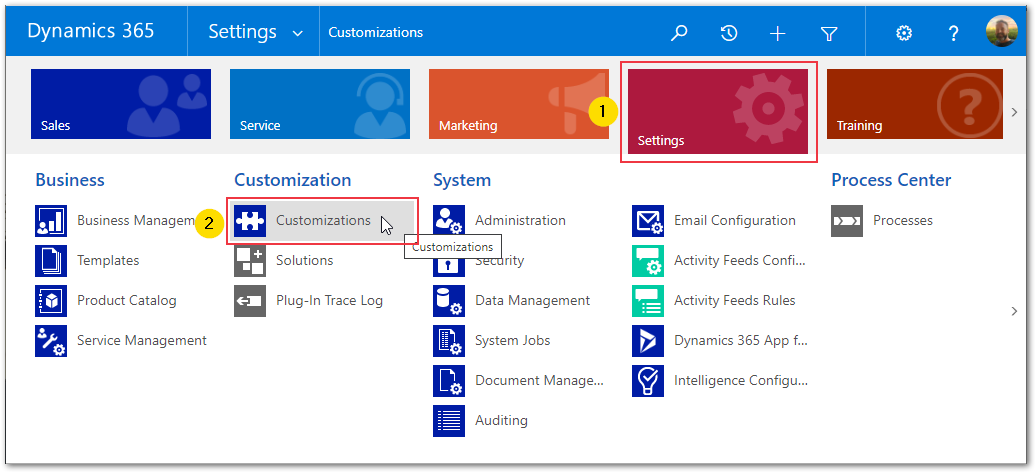The image size is (1036, 473).
Task: Open the Service tile
Action: [x=320, y=104]
